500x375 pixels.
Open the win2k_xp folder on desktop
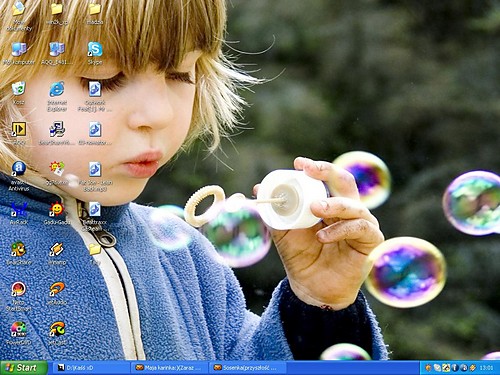pyautogui.click(x=57, y=9)
